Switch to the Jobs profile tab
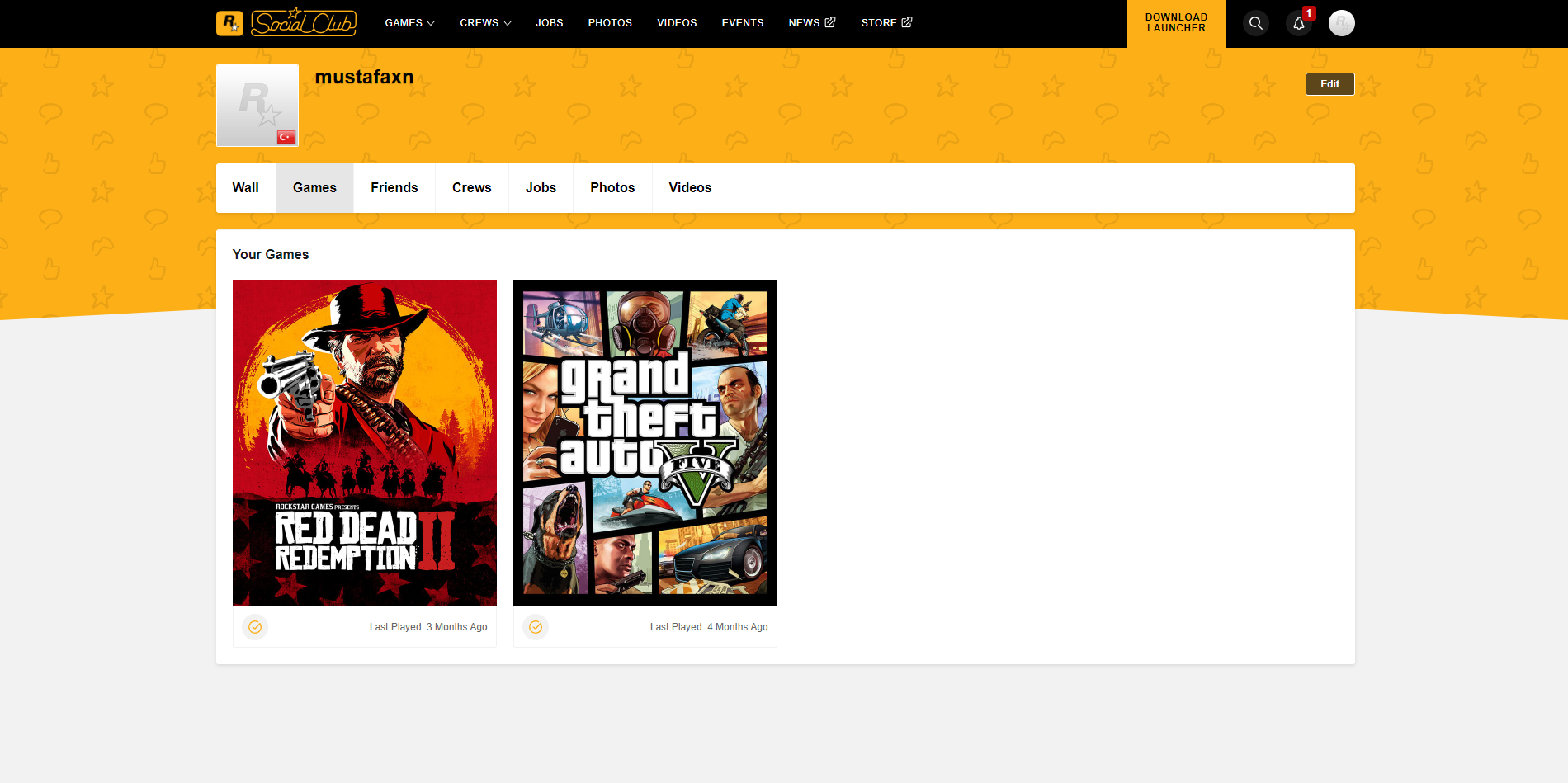Screen dimensions: 1568x783 tap(541, 188)
